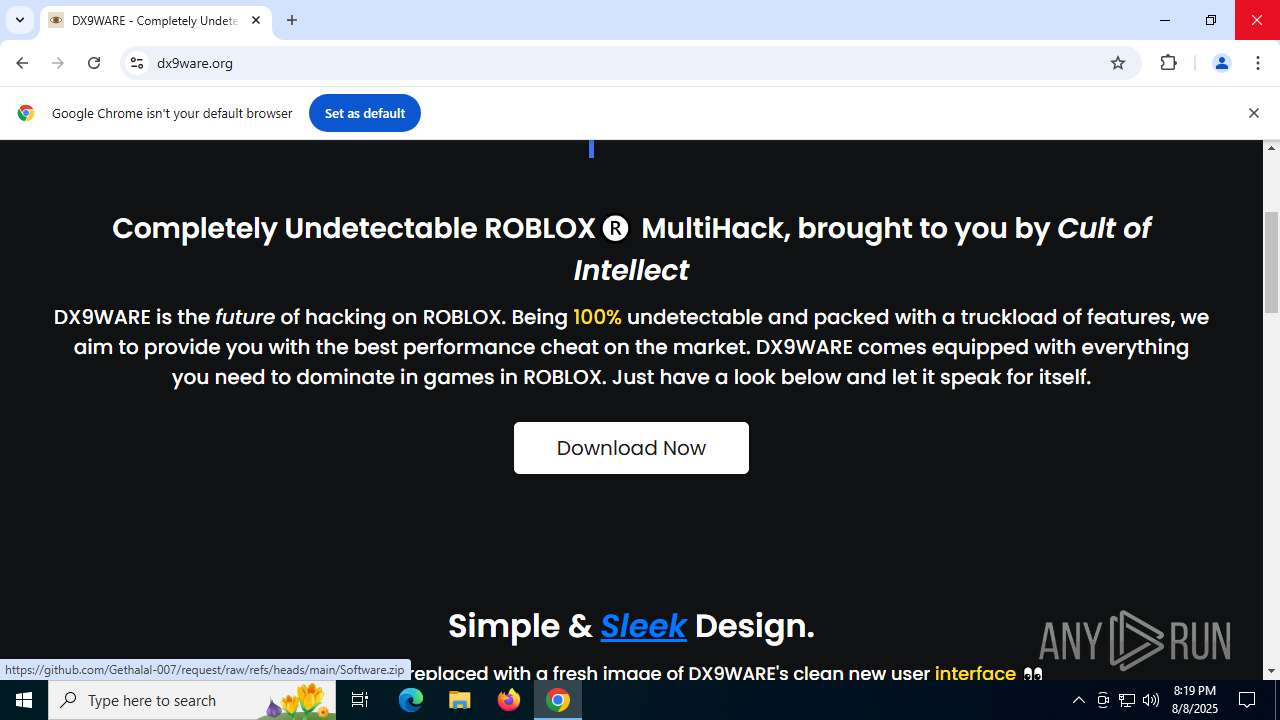This screenshot has height=720, width=1280.
Task: Launch Microsoft Edge from taskbar
Action: point(411,700)
